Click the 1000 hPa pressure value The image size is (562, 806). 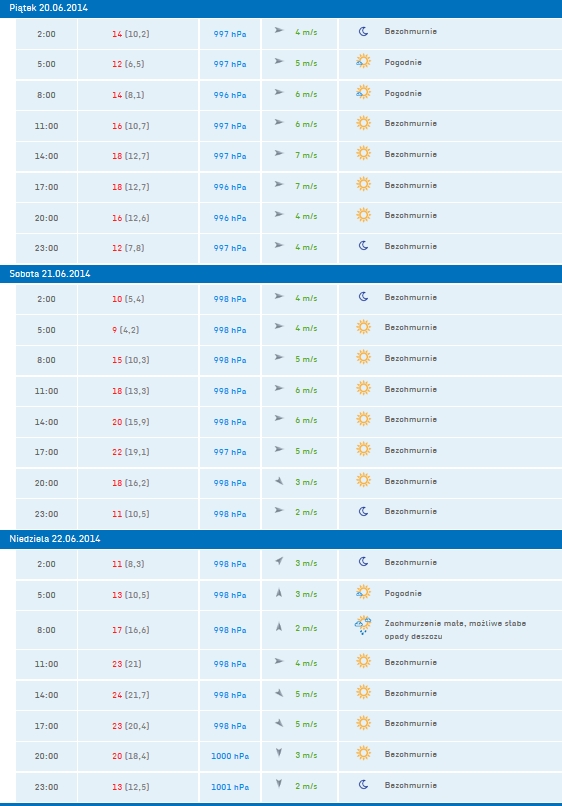230,756
